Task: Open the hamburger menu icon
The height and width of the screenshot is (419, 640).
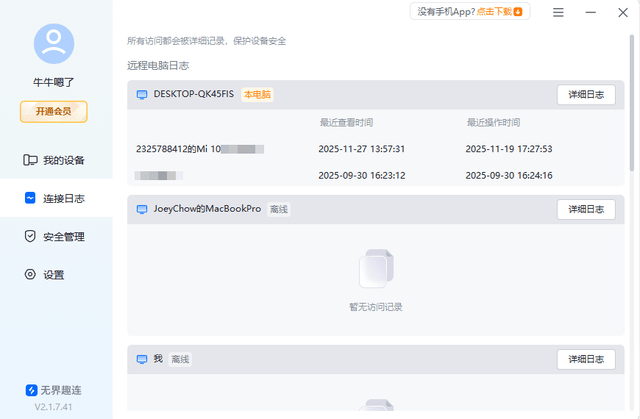Action: (558, 12)
